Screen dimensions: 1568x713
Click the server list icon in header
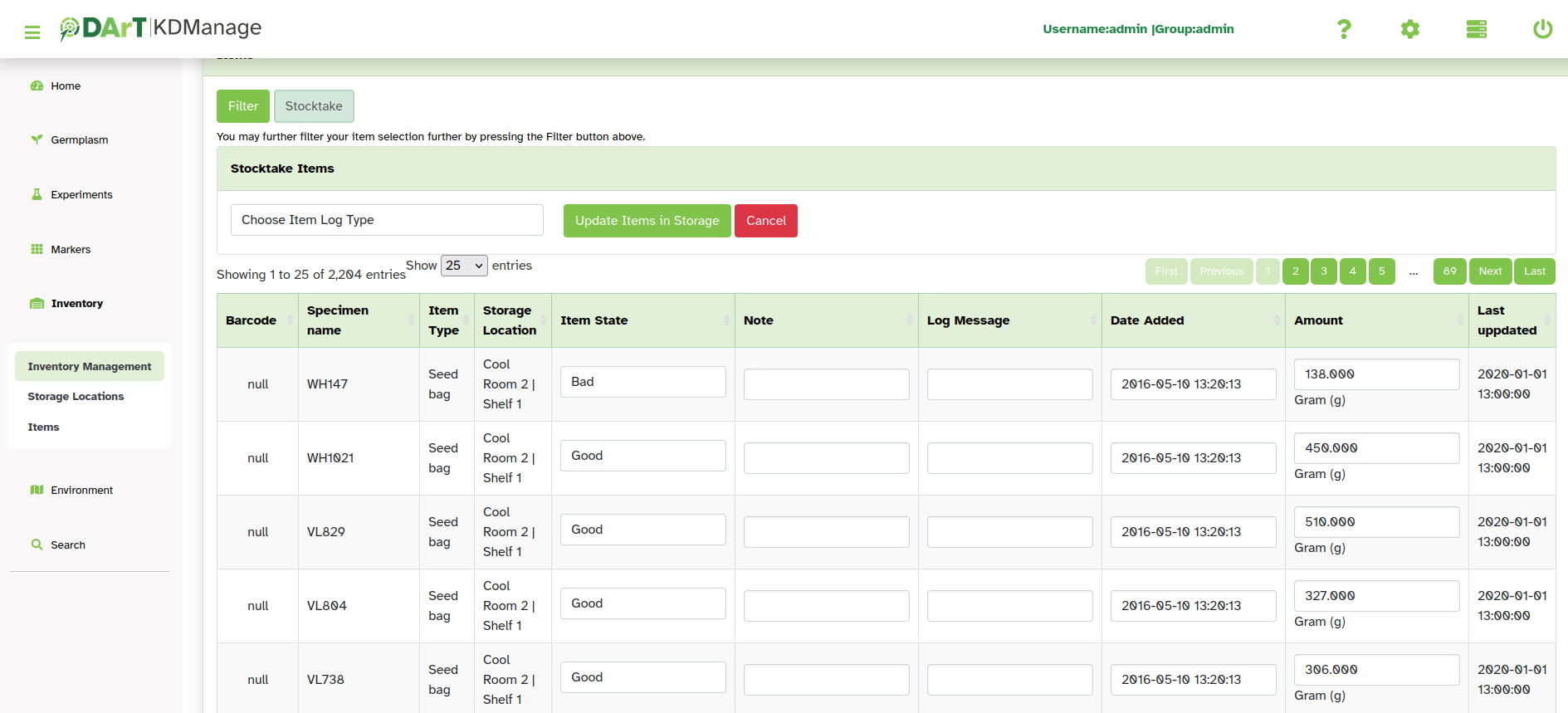(1476, 29)
